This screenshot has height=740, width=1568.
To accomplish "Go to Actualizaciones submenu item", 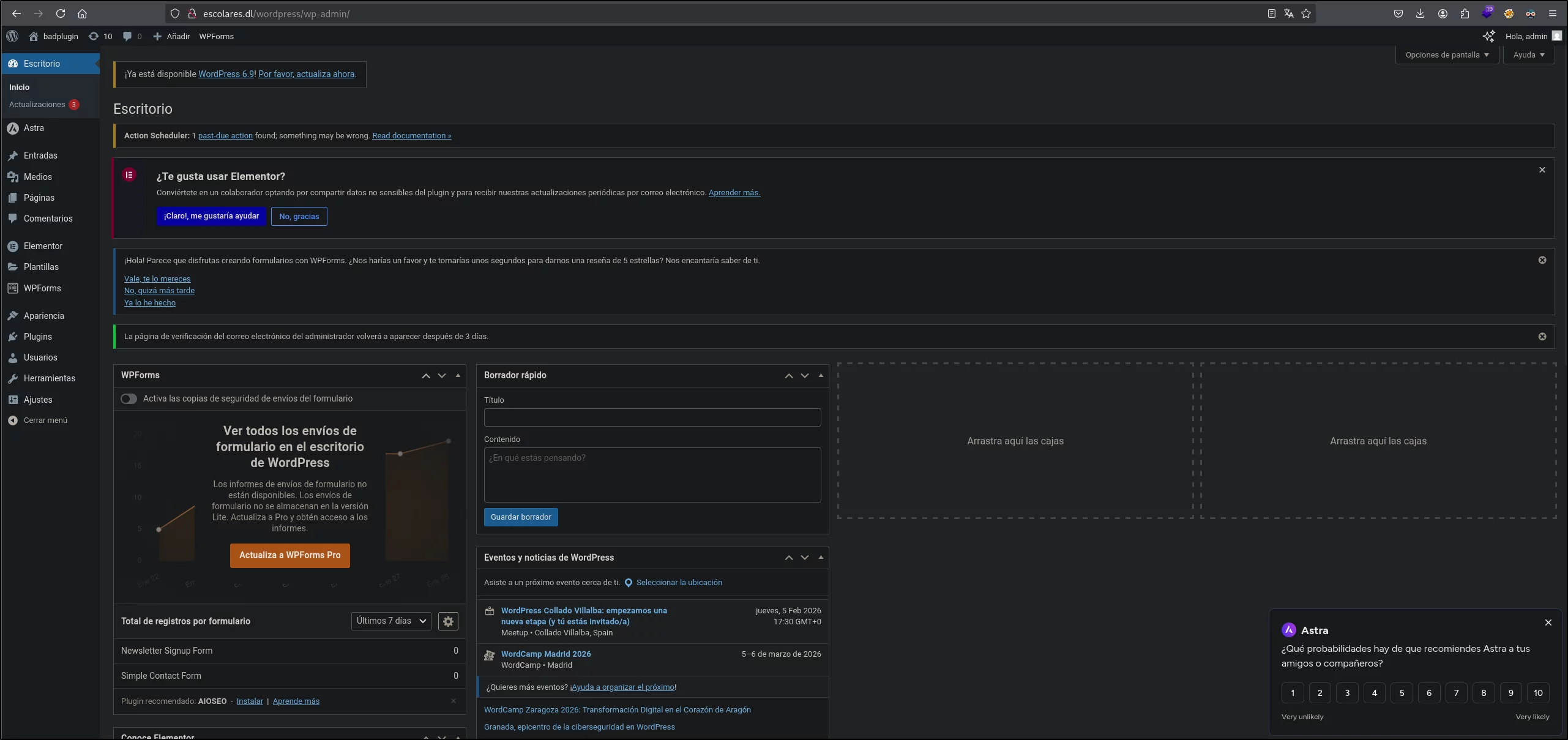I will coord(44,105).
